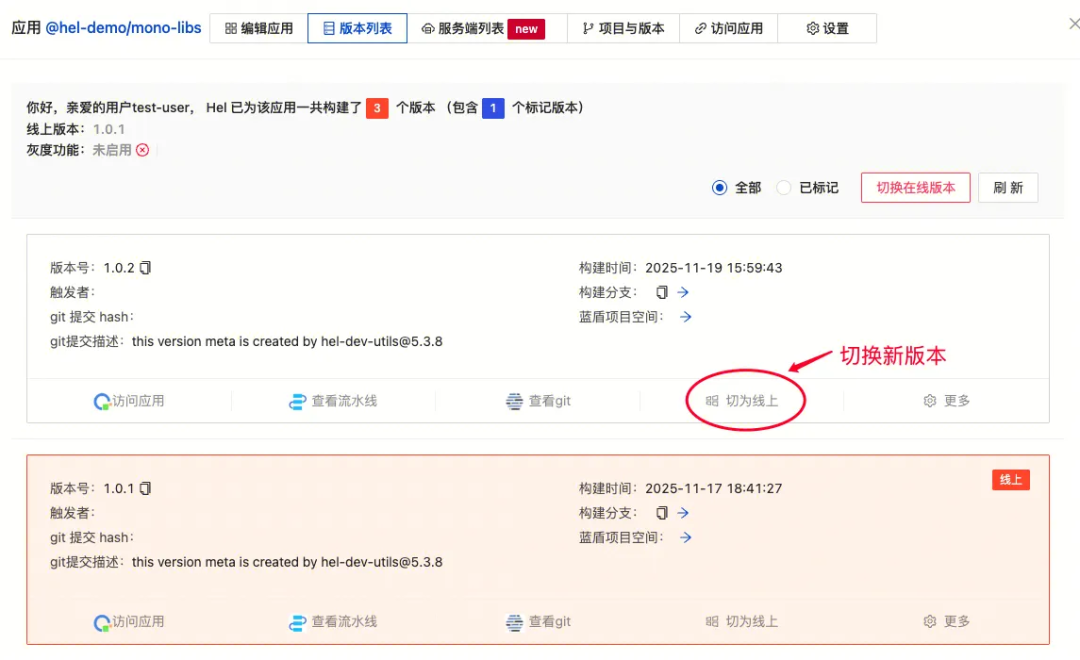Click the 切换在线版本 button
This screenshot has width=1080, height=660.
point(915,187)
